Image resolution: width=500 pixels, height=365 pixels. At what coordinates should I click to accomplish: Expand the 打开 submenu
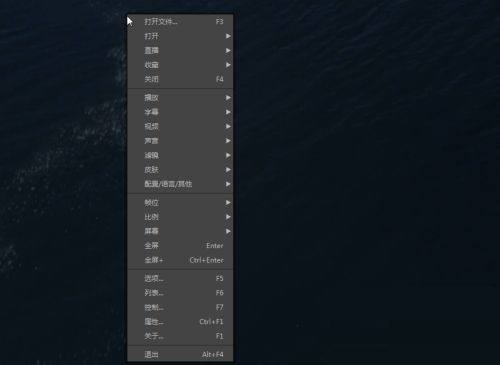coord(180,36)
